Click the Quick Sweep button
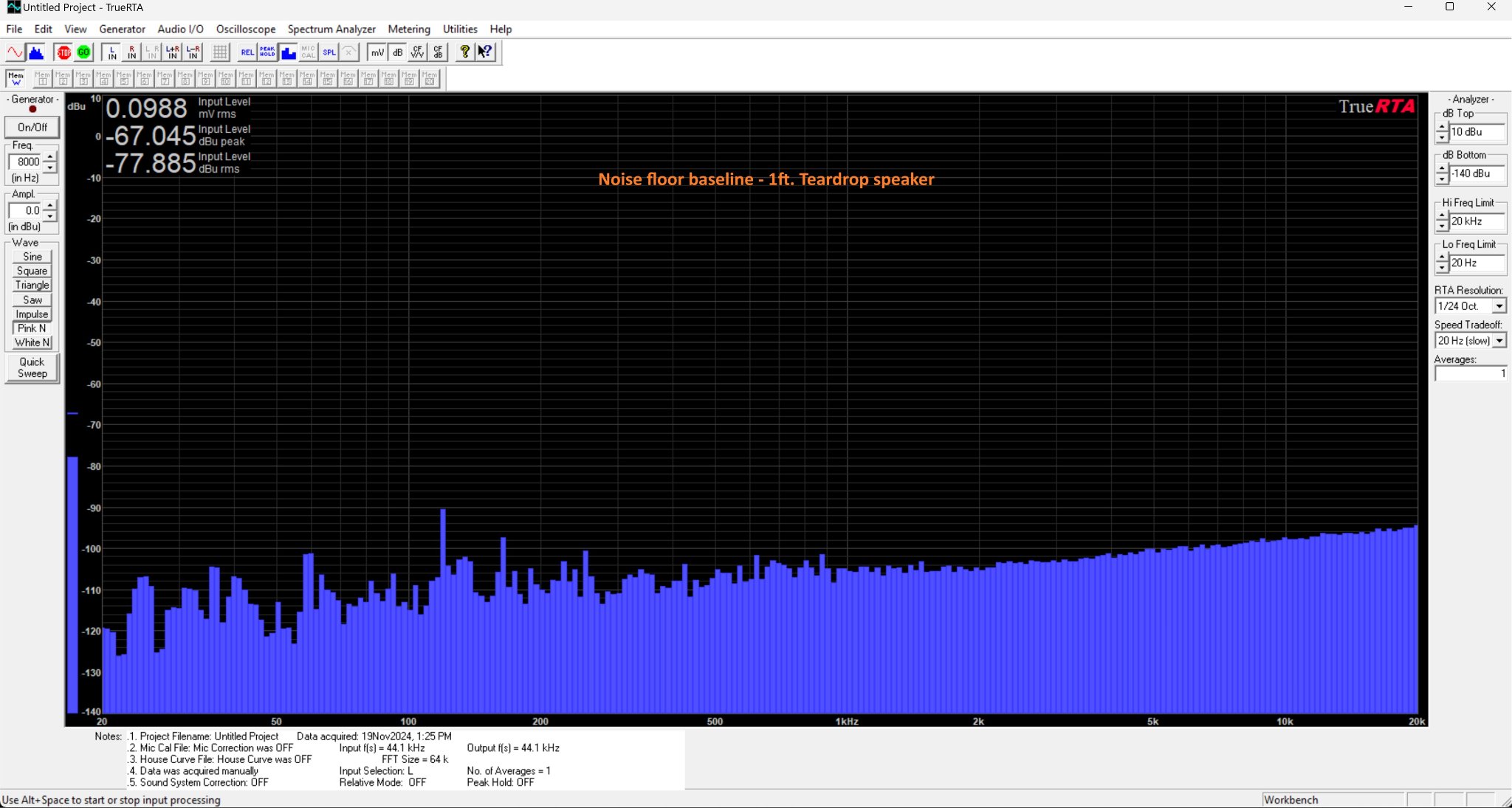 [32, 367]
